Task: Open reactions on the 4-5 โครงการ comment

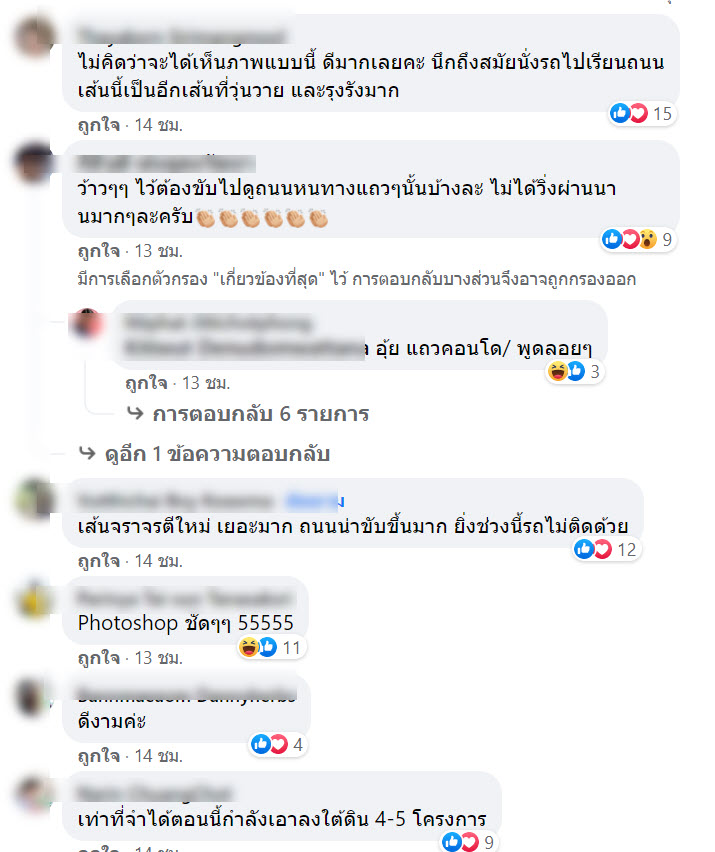Action: click(468, 842)
